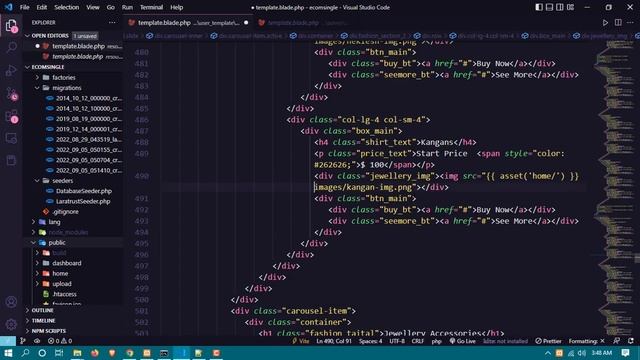
Task: Click the source control branch icon in status bar
Action: click(23, 341)
